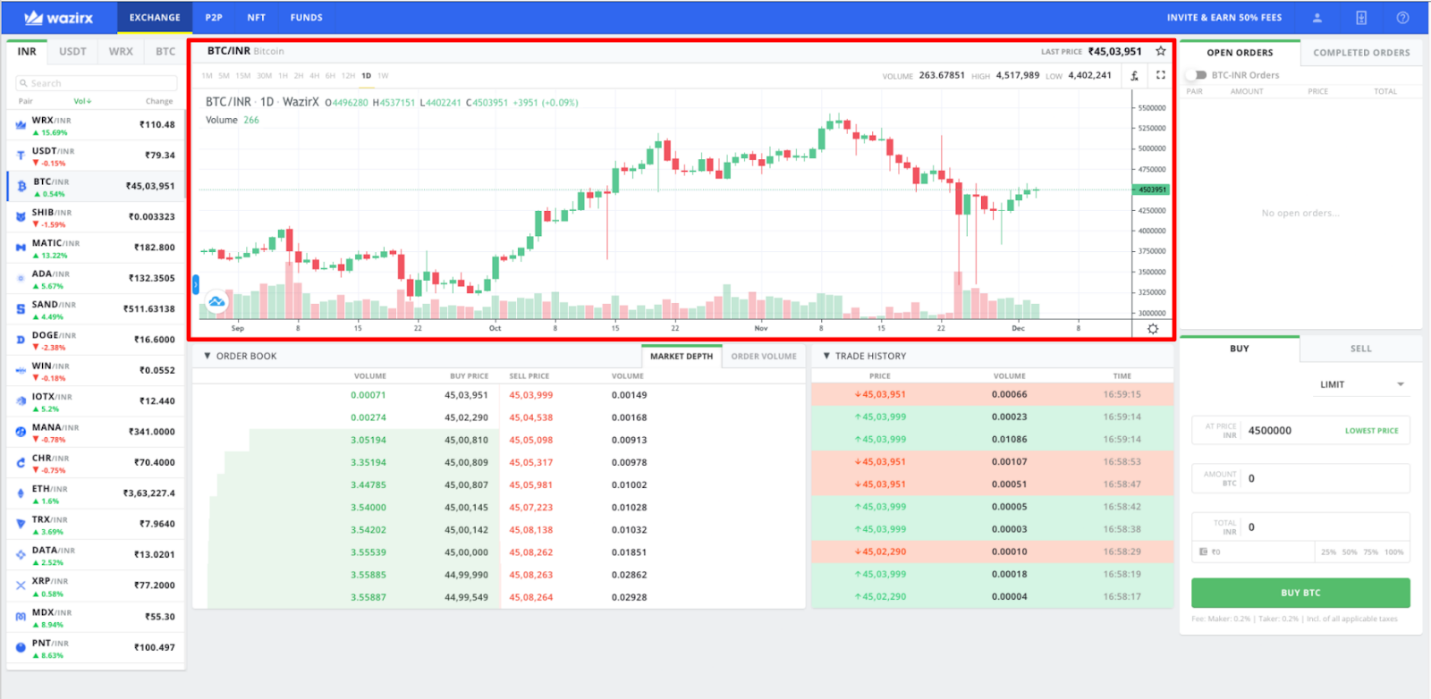Click the SAND coin icon

coord(20,309)
